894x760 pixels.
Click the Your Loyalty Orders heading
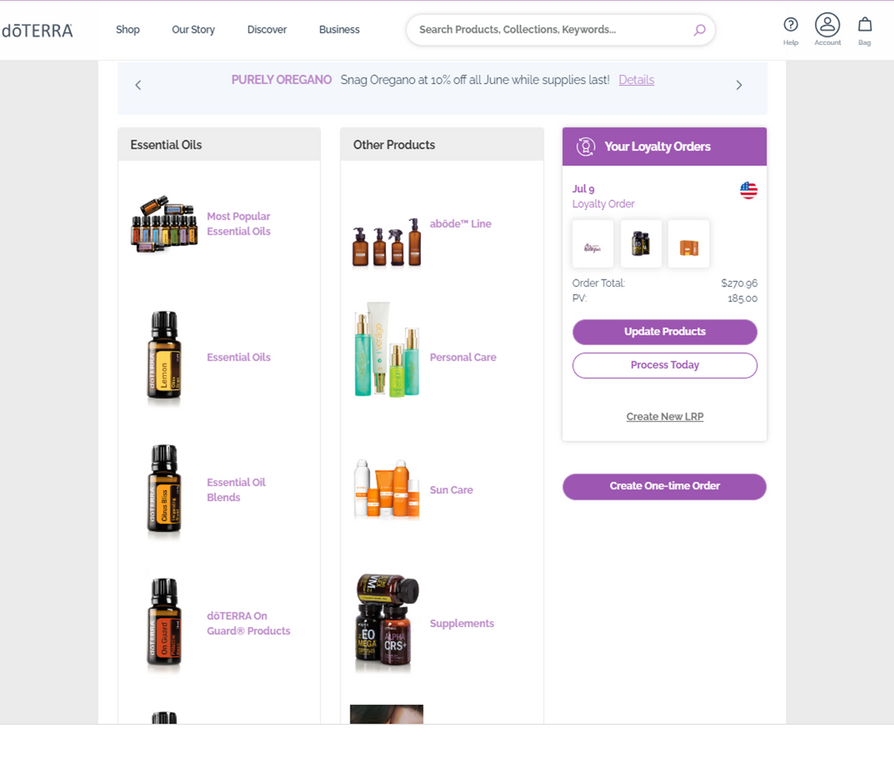(x=657, y=147)
